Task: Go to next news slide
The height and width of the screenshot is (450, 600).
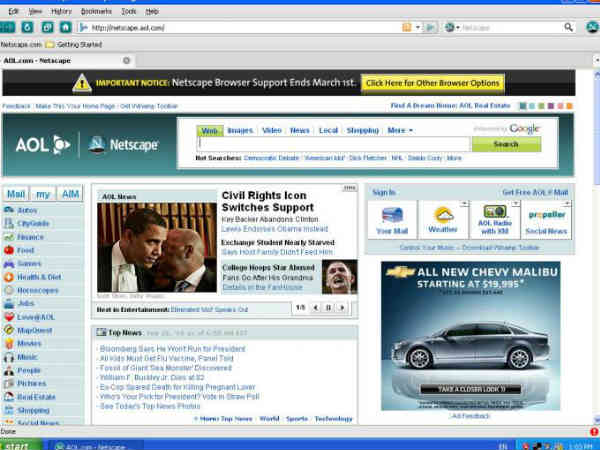Action: click(x=340, y=307)
